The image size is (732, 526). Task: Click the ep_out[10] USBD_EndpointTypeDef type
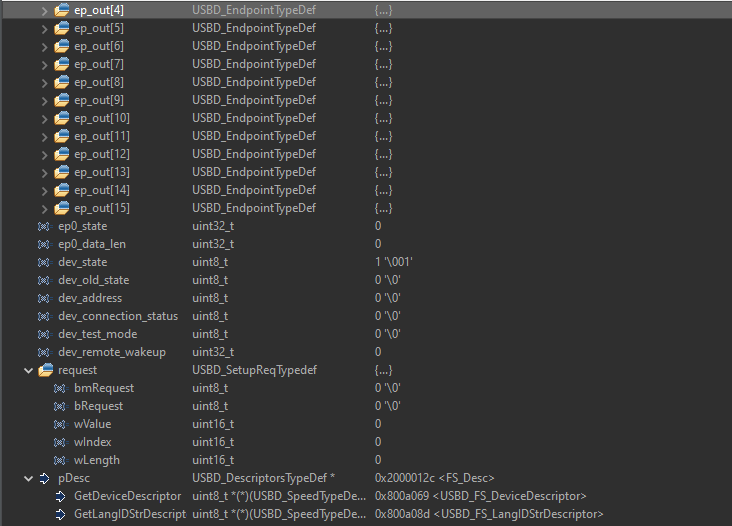tap(254, 118)
